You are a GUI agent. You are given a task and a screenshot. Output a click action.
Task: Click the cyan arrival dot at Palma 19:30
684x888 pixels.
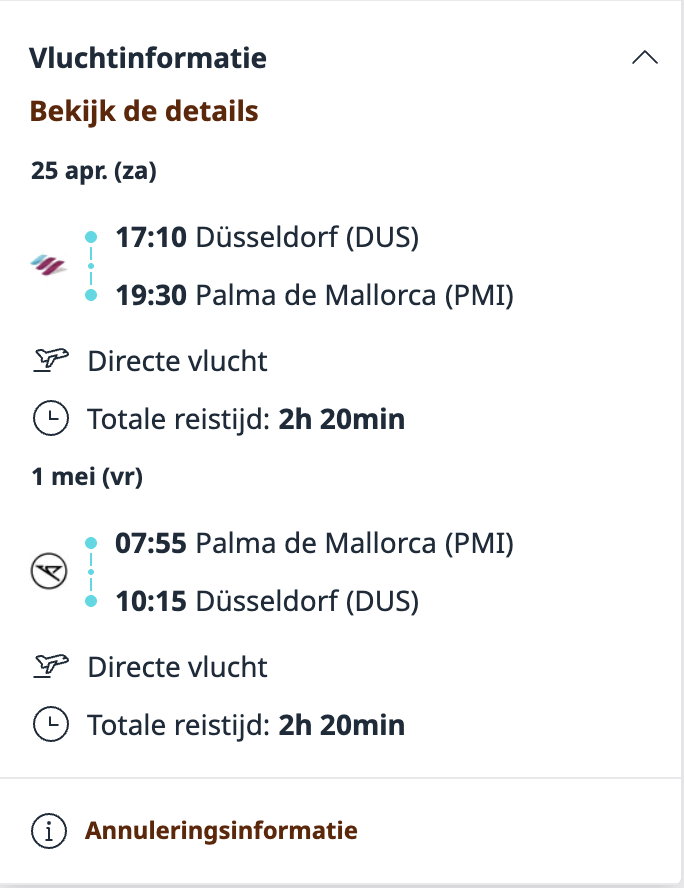(91, 293)
